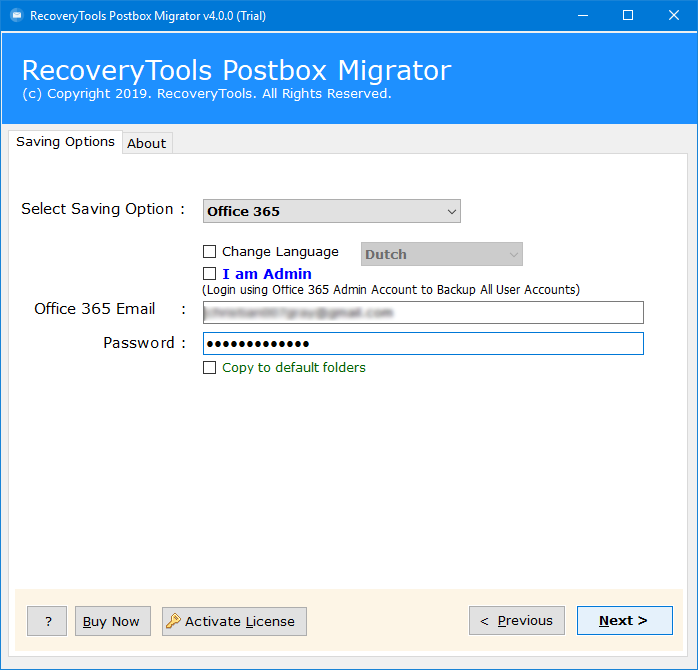Minimize the Postbox Migrator window
The image size is (698, 670).
[583, 16]
